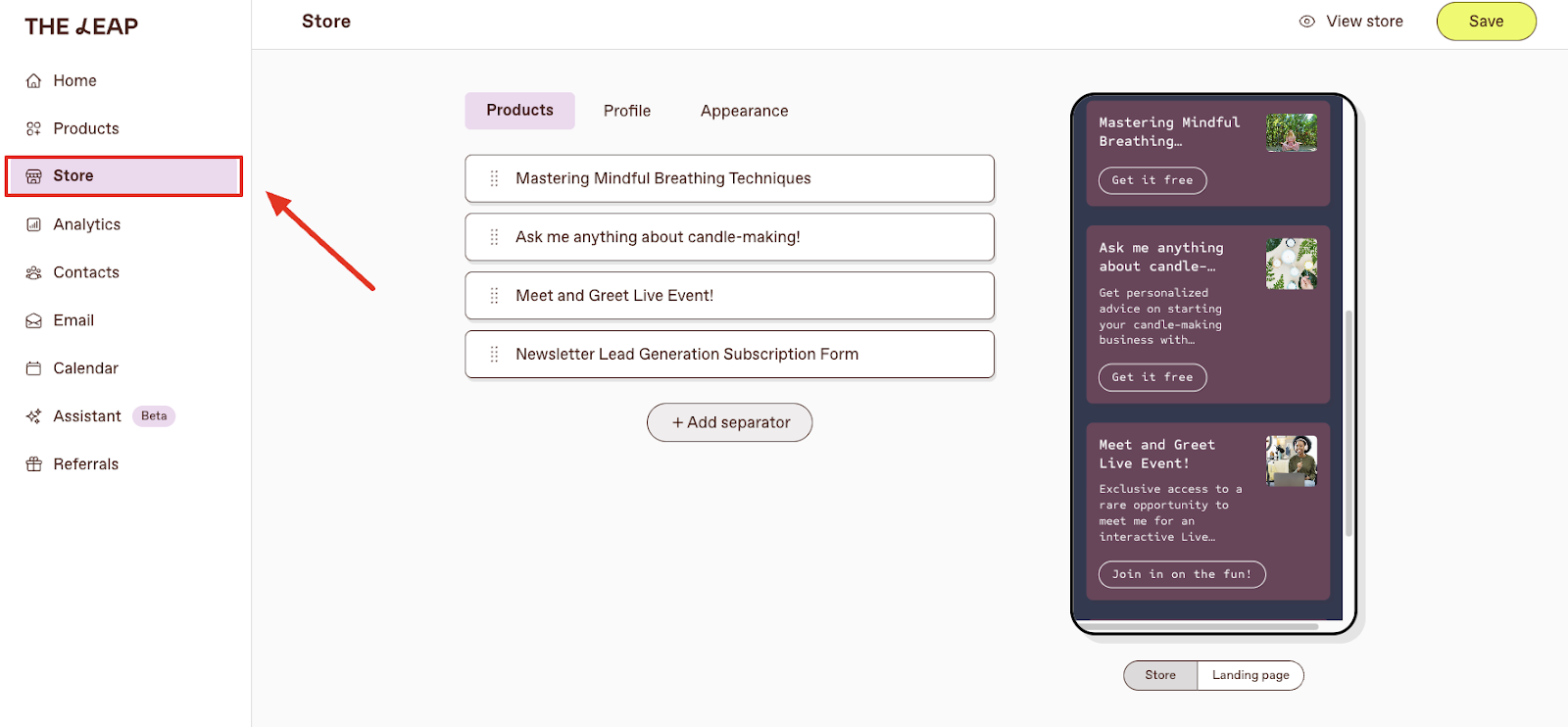Image resolution: width=1568 pixels, height=727 pixels.
Task: Open the Calendar icon in the sidebar
Action: point(34,367)
